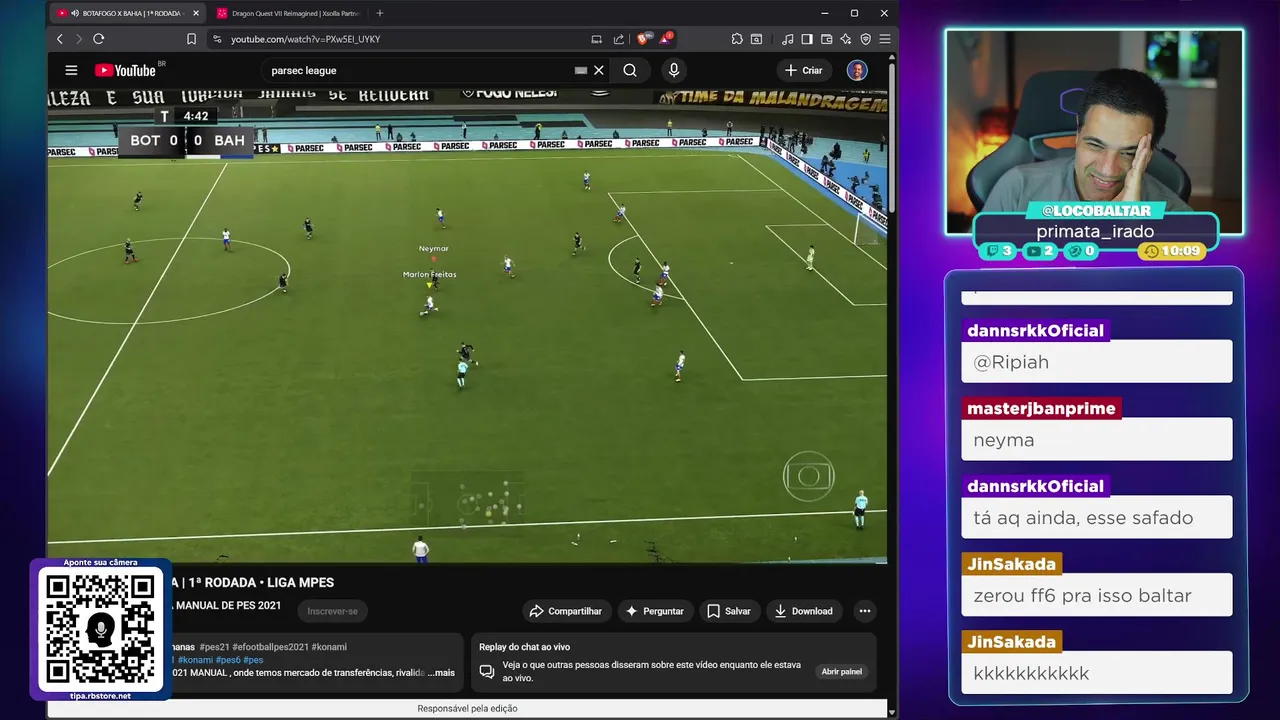This screenshot has width=1280, height=720.
Task: Go to the YouTube home logo
Action: tap(126, 70)
